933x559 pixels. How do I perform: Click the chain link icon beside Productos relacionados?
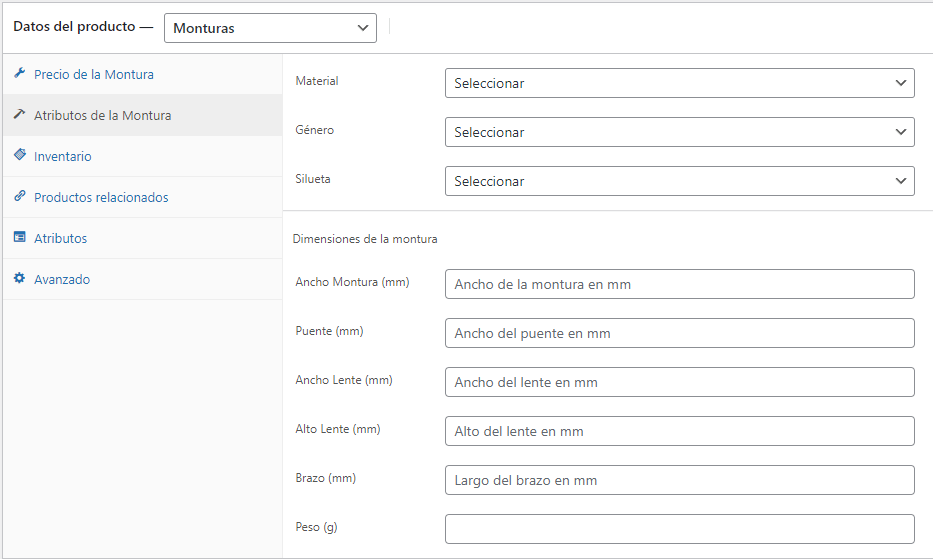[20, 196]
